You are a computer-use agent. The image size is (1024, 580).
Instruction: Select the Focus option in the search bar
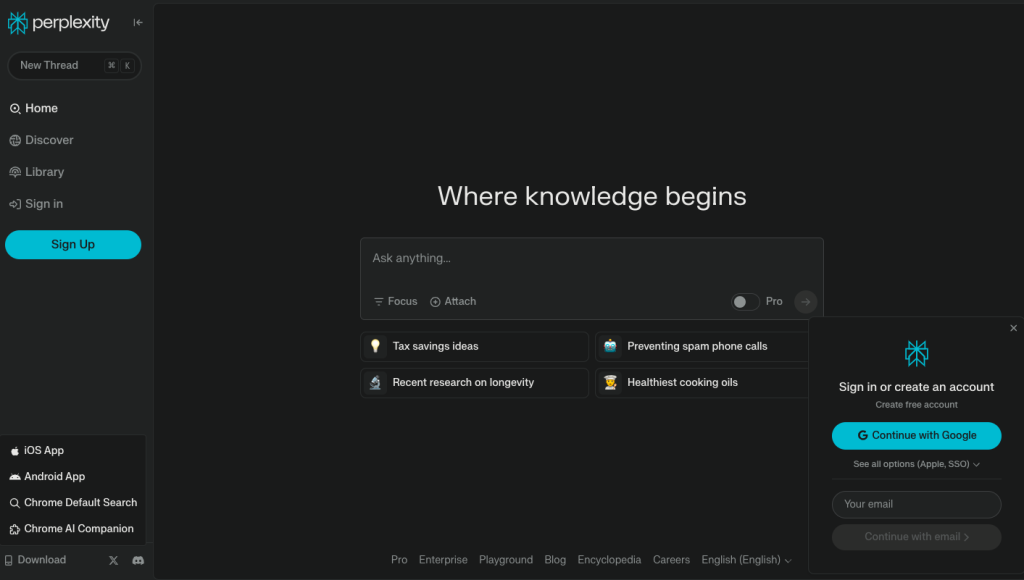395,301
